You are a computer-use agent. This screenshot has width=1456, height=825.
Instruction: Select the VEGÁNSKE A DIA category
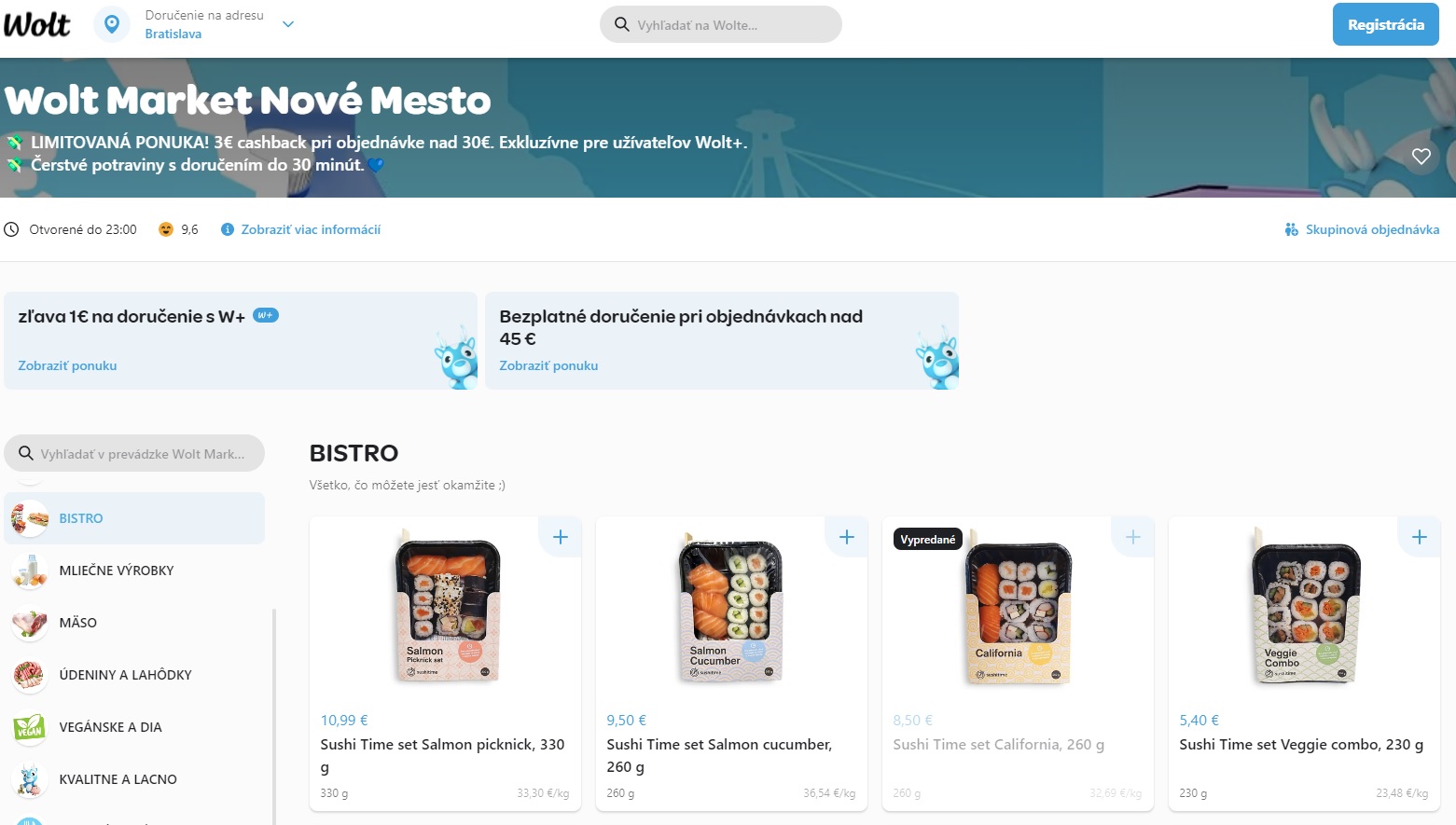(x=110, y=727)
